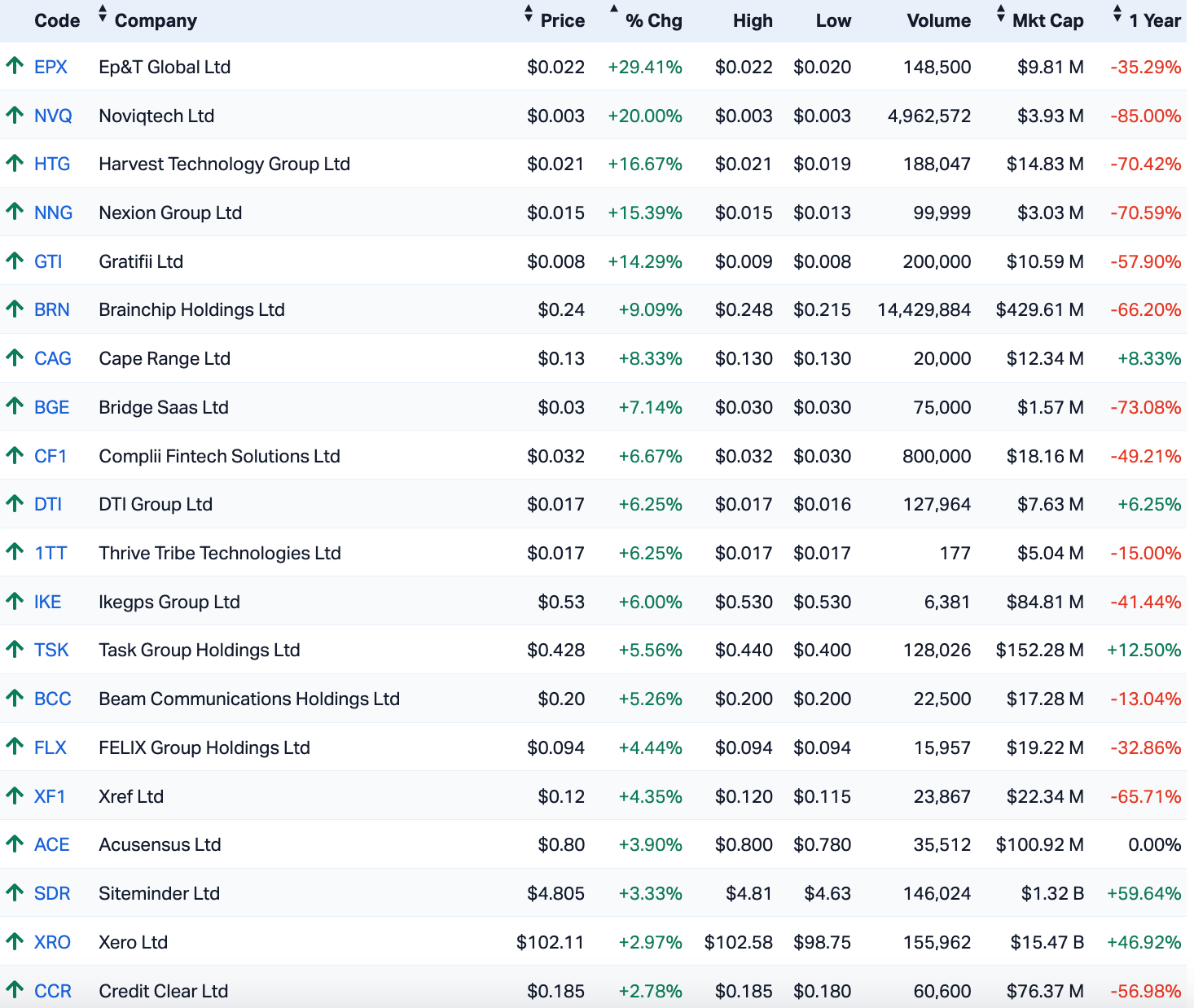
Task: Click the up arrow icon for HTG
Action: click(15, 163)
